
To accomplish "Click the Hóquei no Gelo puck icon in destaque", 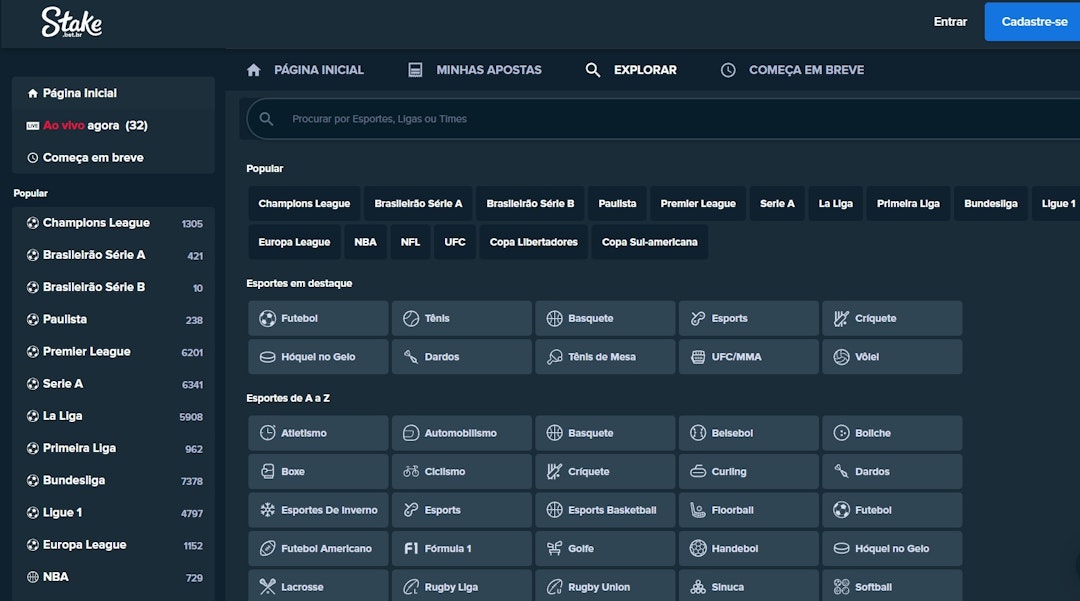I will [x=267, y=357].
